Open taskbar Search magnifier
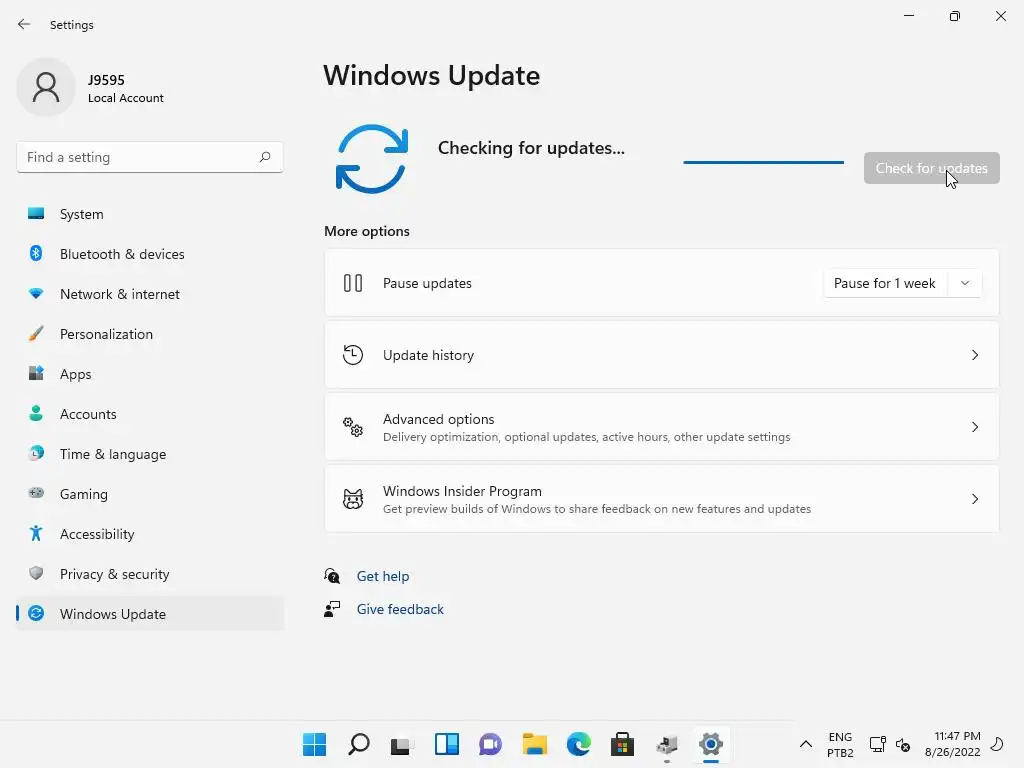This screenshot has width=1024, height=768. (359, 744)
